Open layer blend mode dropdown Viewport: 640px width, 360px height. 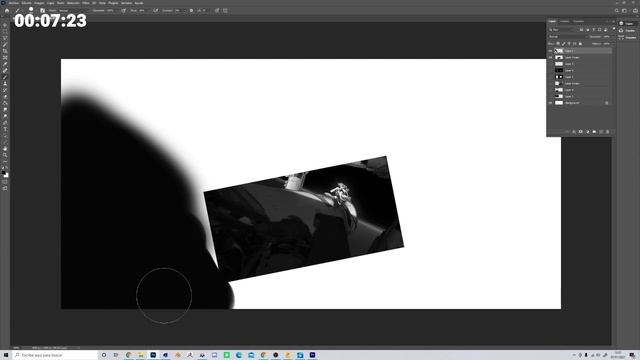(569, 37)
